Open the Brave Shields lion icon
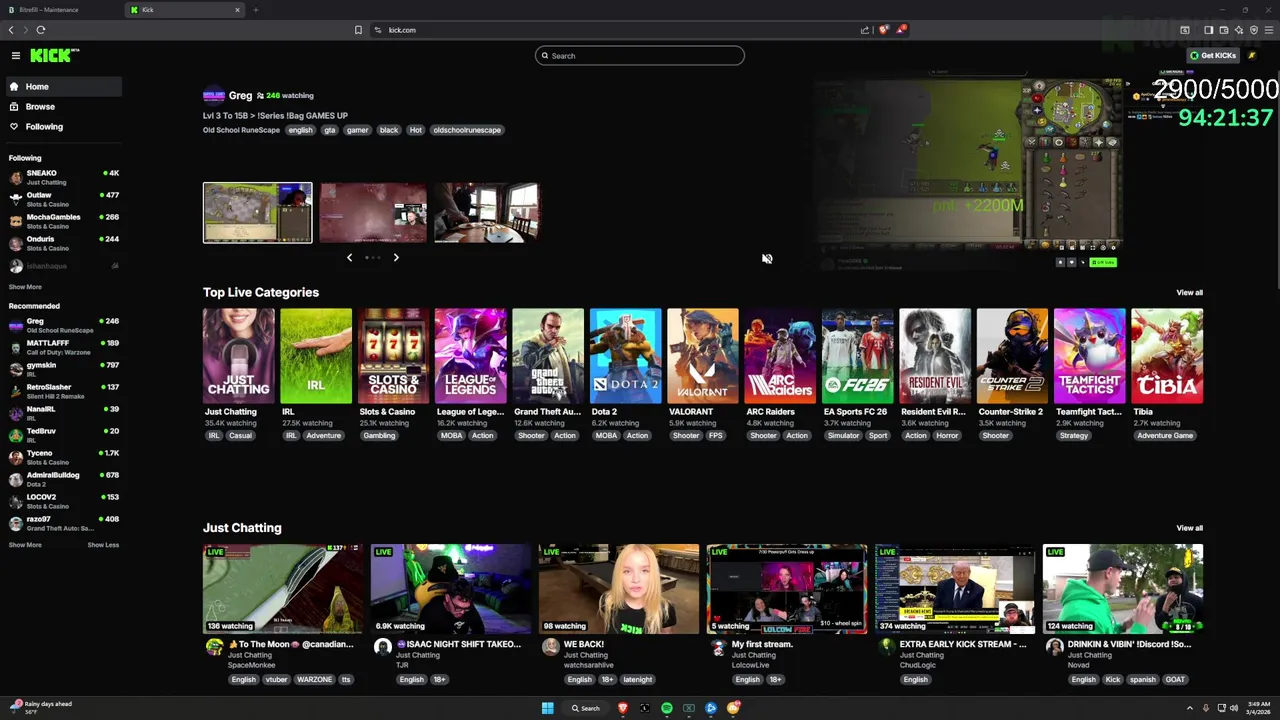Image resolution: width=1280 pixels, height=720 pixels. 883,30
